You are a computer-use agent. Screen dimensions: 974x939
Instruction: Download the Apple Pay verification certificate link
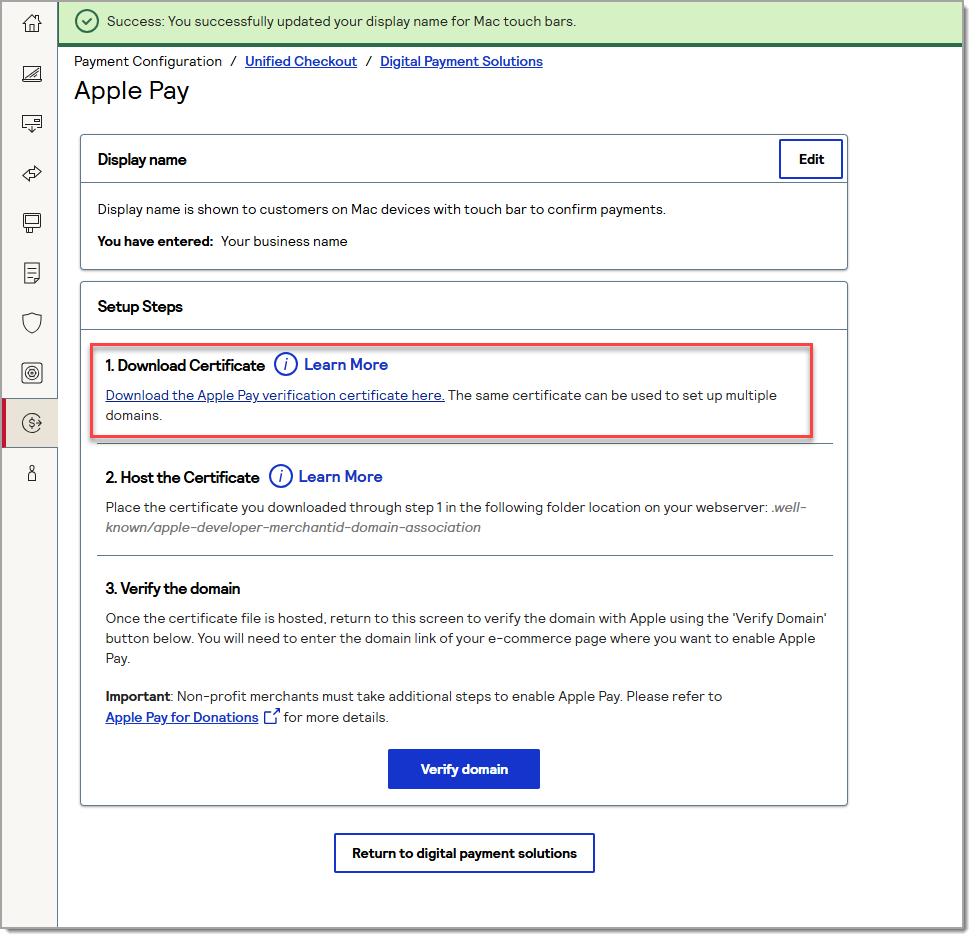275,396
